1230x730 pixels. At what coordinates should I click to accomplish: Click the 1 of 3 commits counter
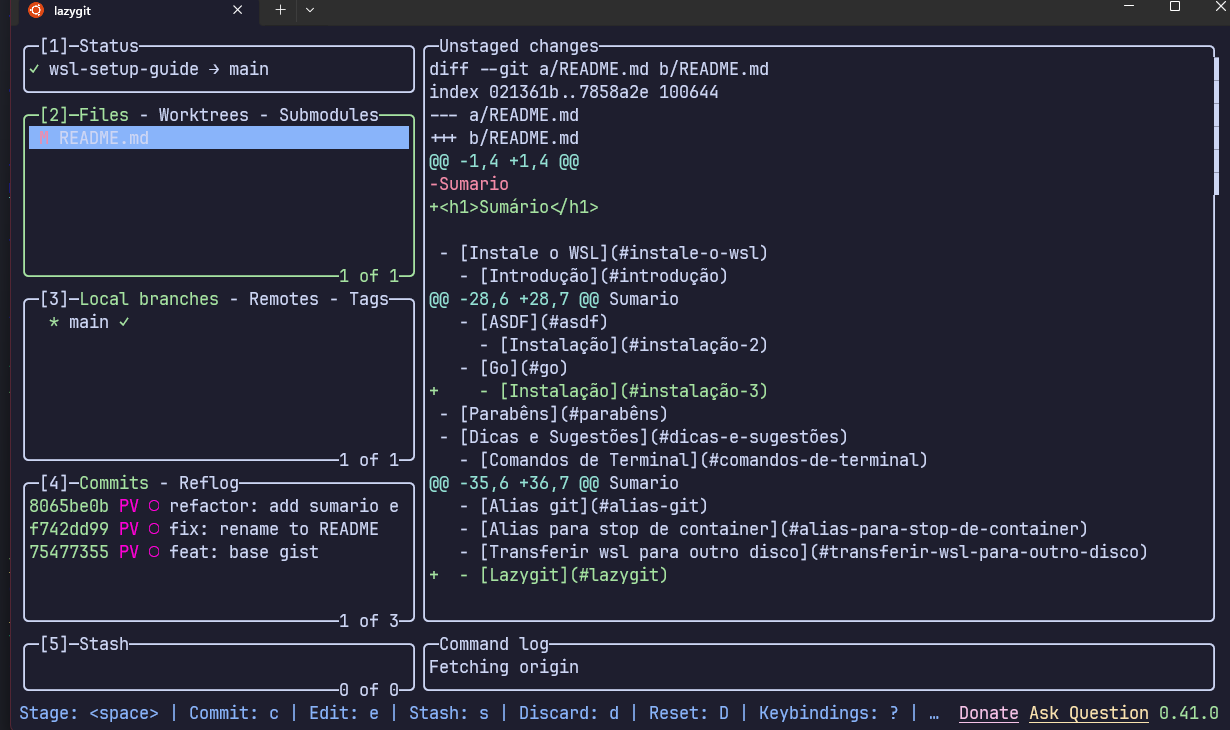point(369,621)
